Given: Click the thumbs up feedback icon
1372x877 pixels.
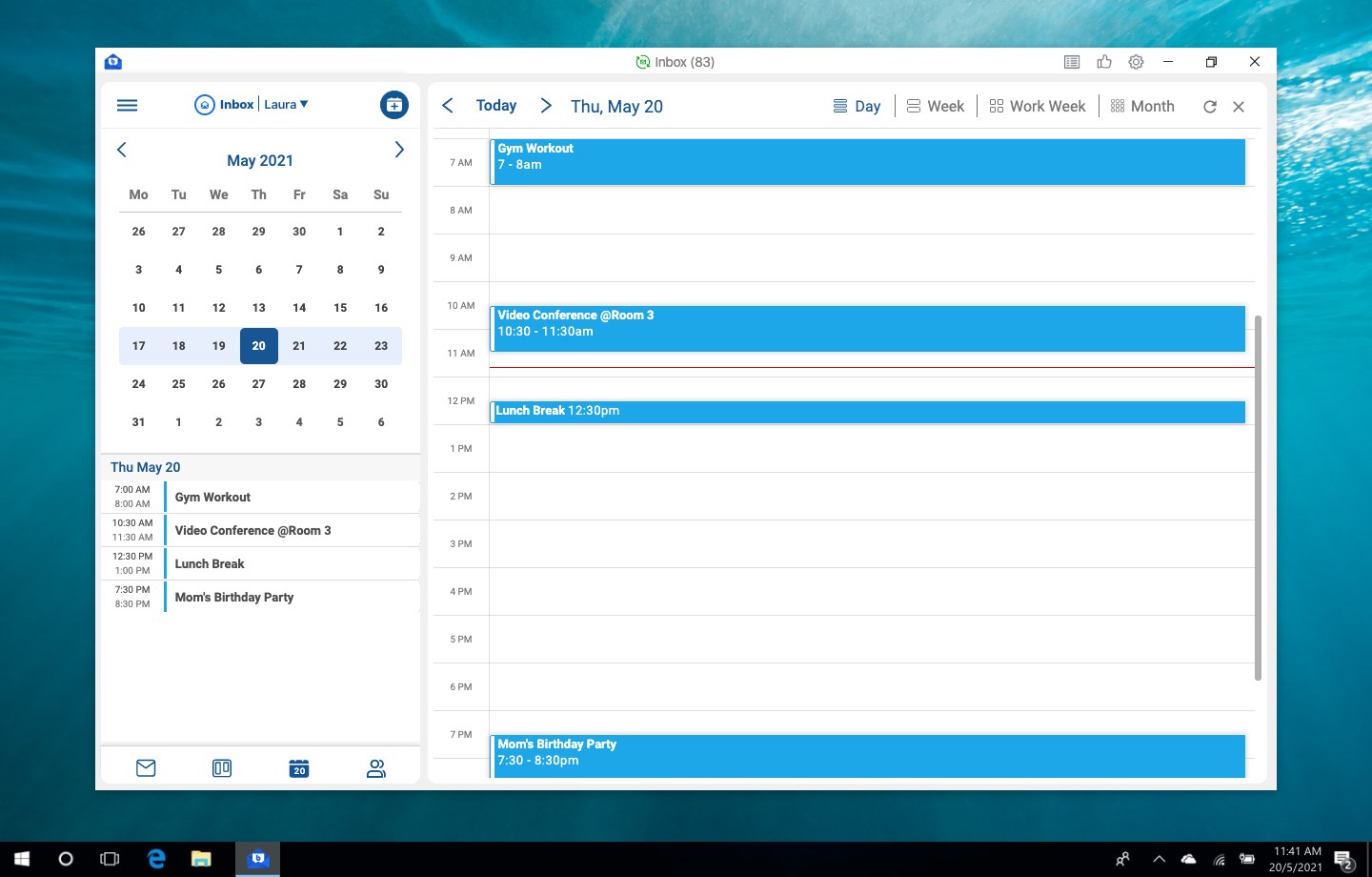Looking at the screenshot, I should point(1104,62).
